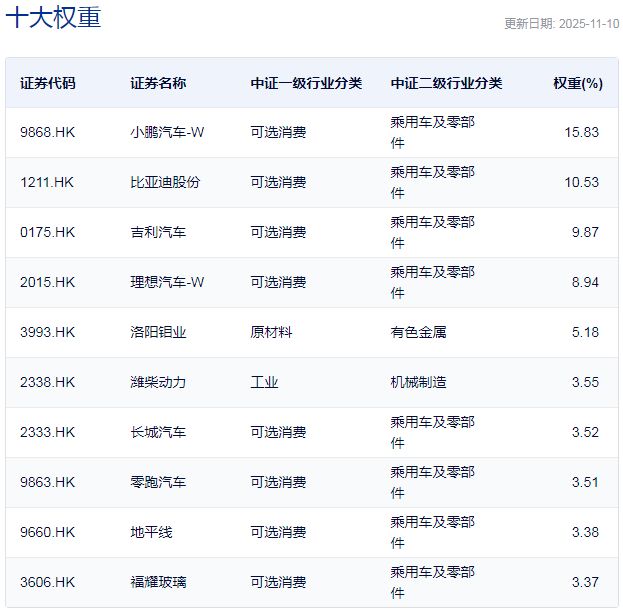The width and height of the screenshot is (623, 615).
Task: Click 可选消费 in the 零跑汽车 row
Action: click(x=278, y=483)
